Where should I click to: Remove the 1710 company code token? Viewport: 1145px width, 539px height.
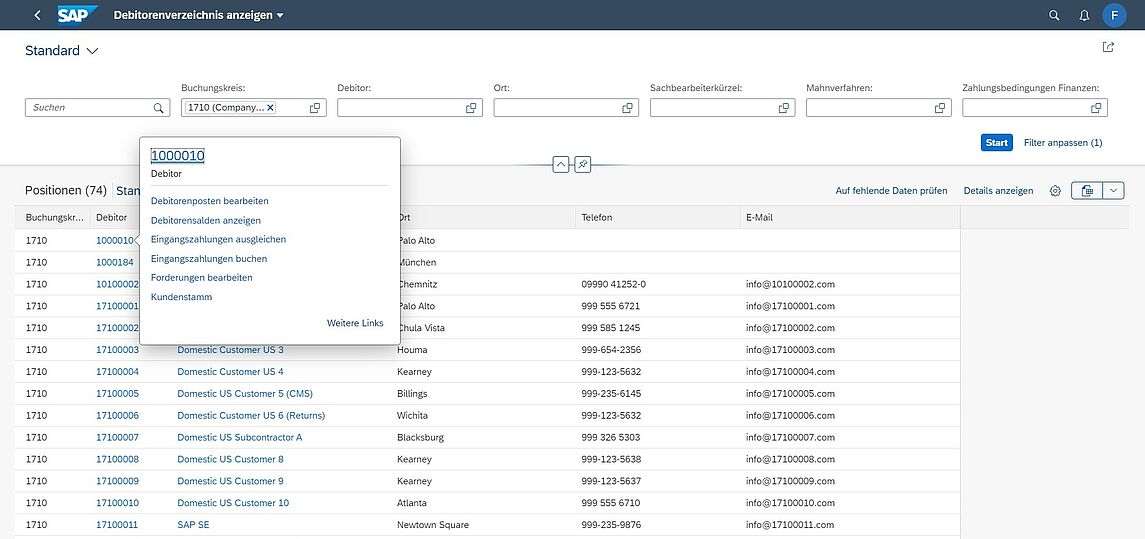[x=270, y=108]
